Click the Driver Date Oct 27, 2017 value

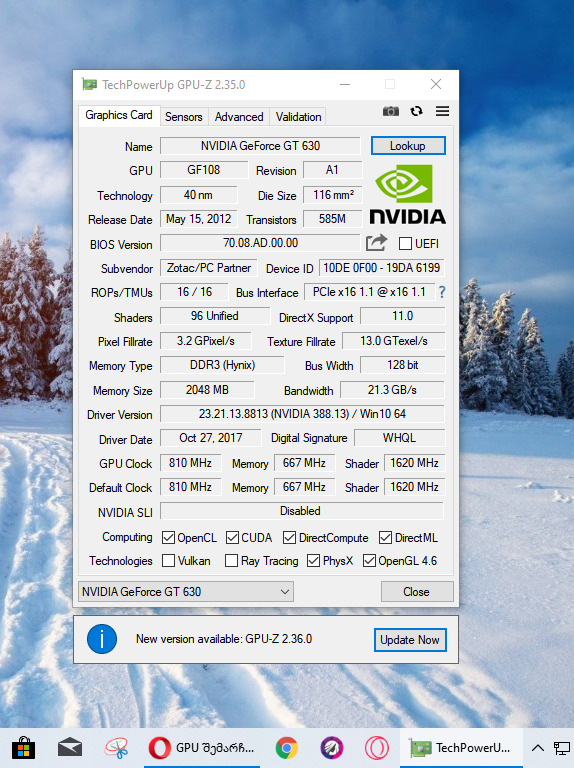point(211,438)
